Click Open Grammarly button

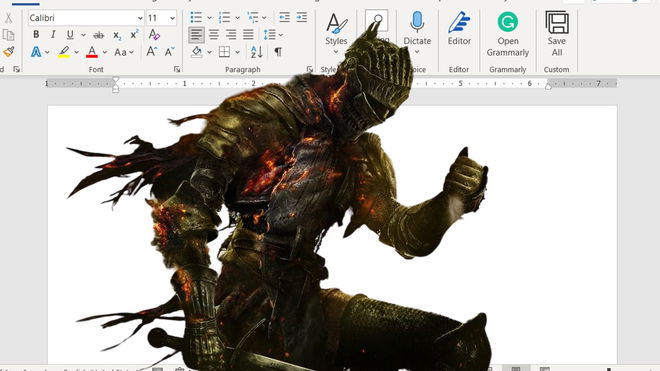[508, 34]
